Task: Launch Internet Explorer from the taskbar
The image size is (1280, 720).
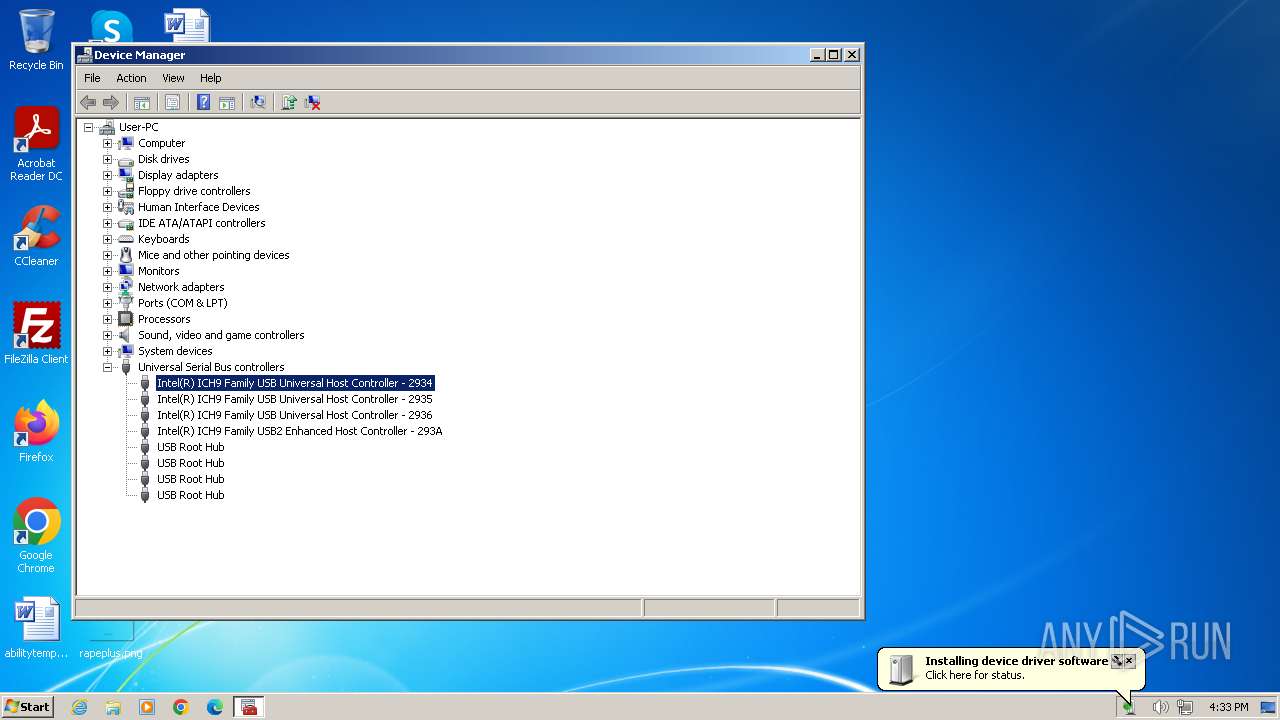Action: point(79,707)
